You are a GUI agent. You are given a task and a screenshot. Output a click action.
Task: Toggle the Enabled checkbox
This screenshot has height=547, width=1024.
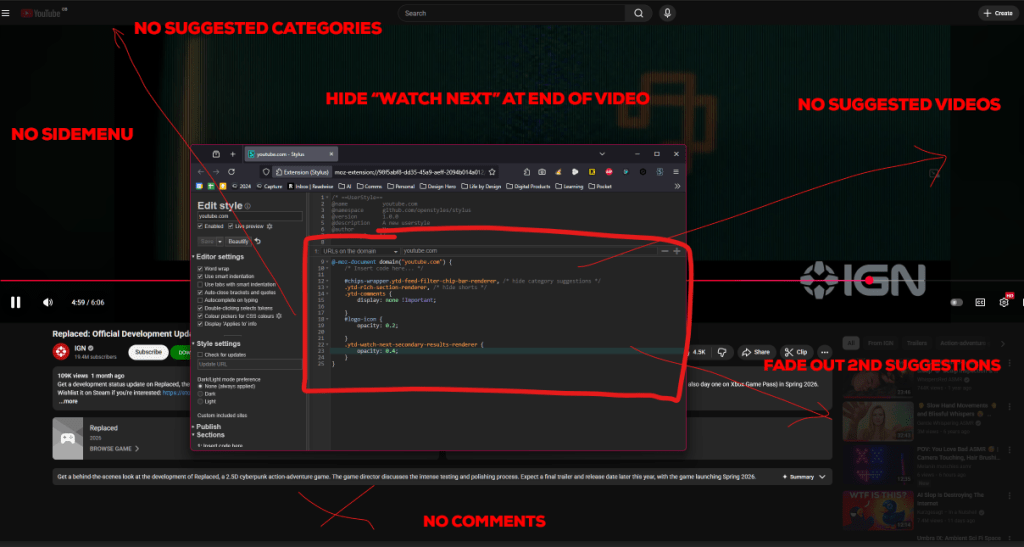click(200, 226)
